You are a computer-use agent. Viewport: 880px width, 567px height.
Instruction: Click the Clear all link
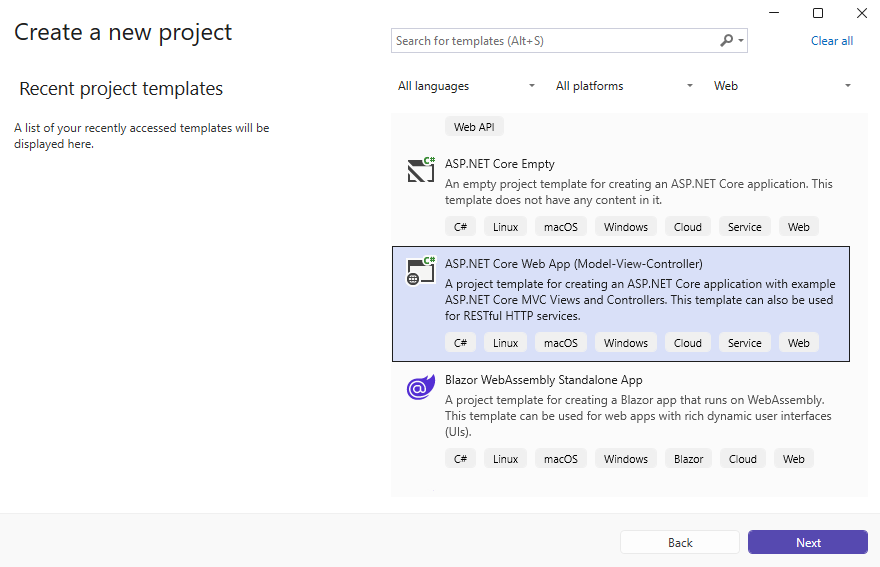(832, 41)
